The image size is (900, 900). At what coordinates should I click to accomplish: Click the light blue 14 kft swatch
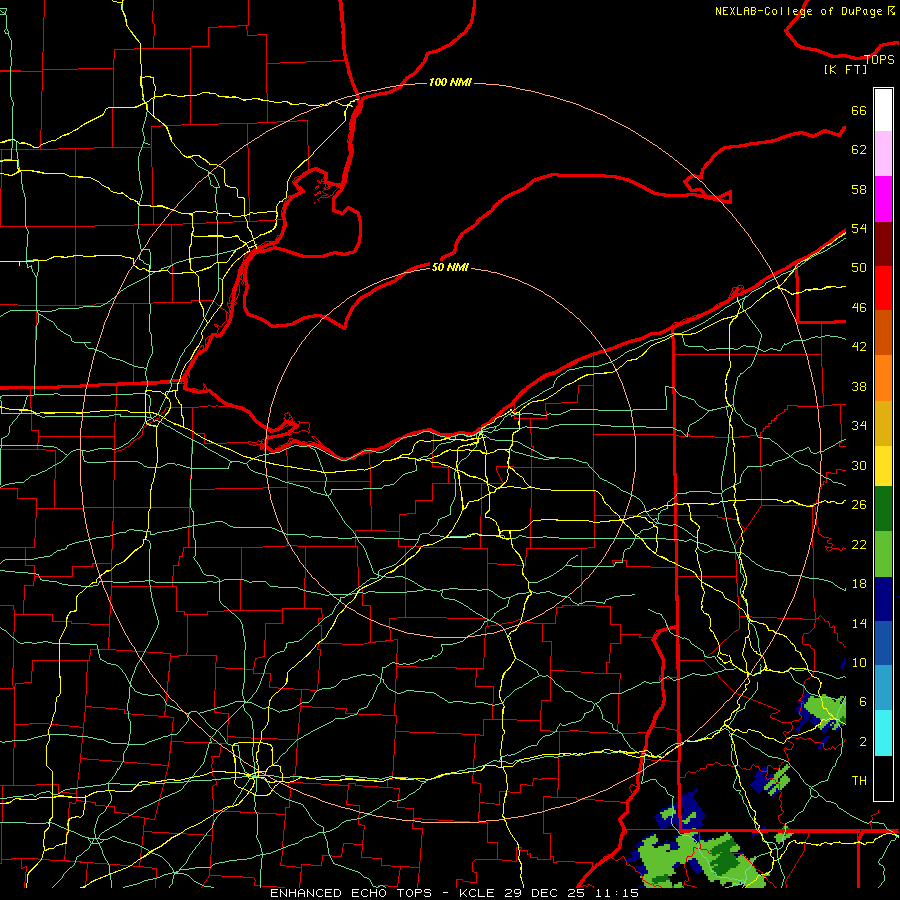click(883, 688)
